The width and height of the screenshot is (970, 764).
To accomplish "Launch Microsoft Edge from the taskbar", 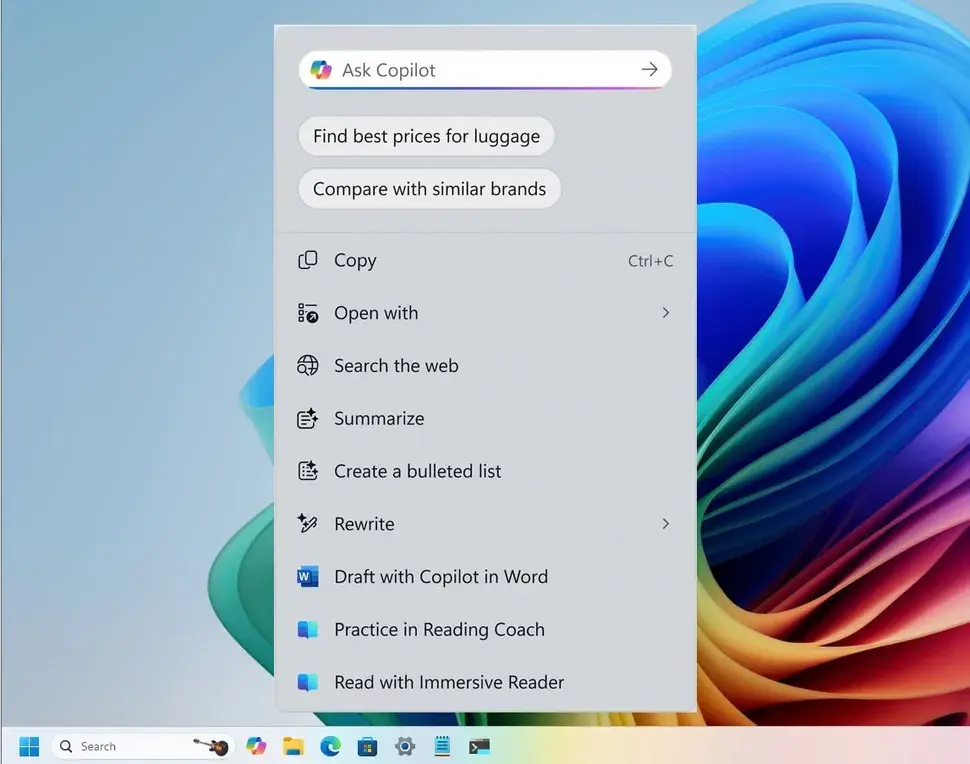I will (x=330, y=747).
